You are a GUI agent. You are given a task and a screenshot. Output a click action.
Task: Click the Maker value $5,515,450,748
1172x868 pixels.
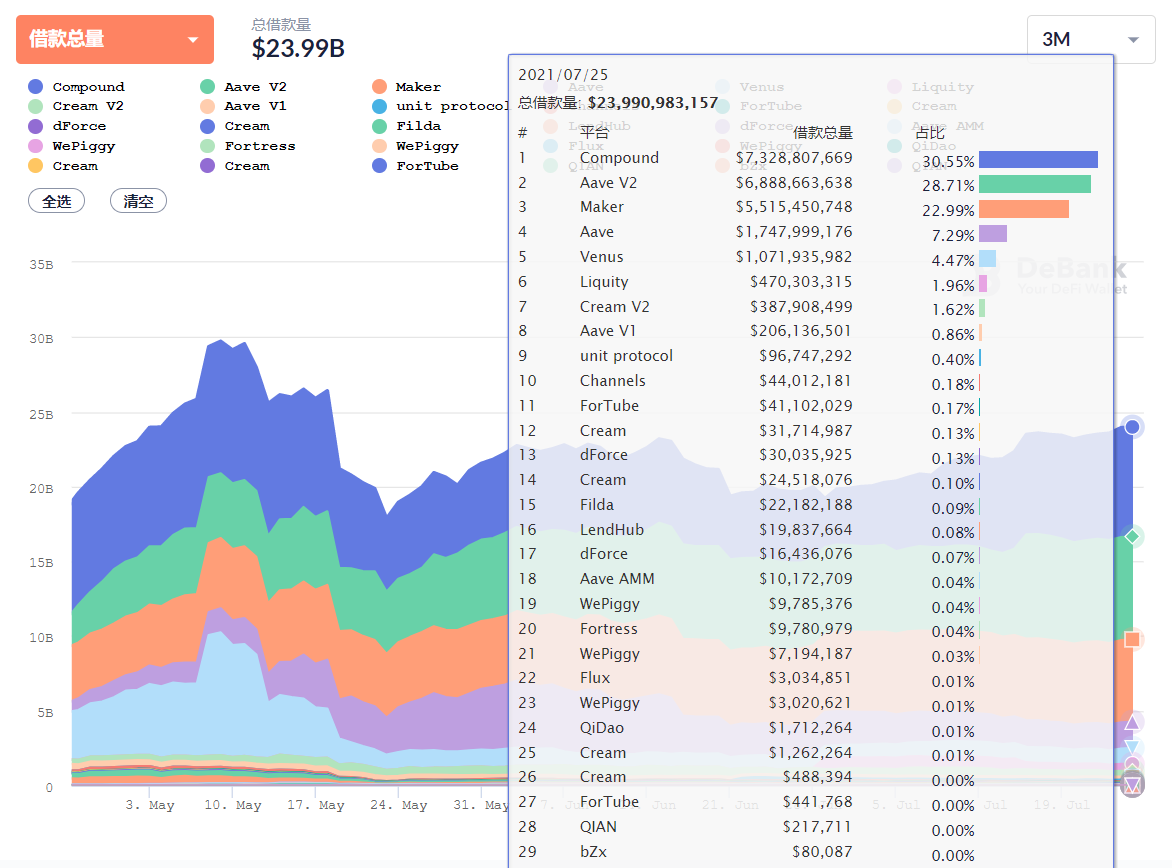794,207
